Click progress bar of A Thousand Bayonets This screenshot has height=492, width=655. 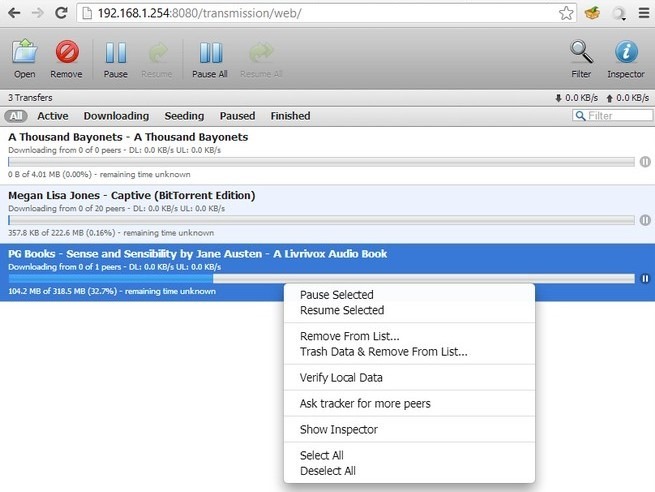[321, 162]
